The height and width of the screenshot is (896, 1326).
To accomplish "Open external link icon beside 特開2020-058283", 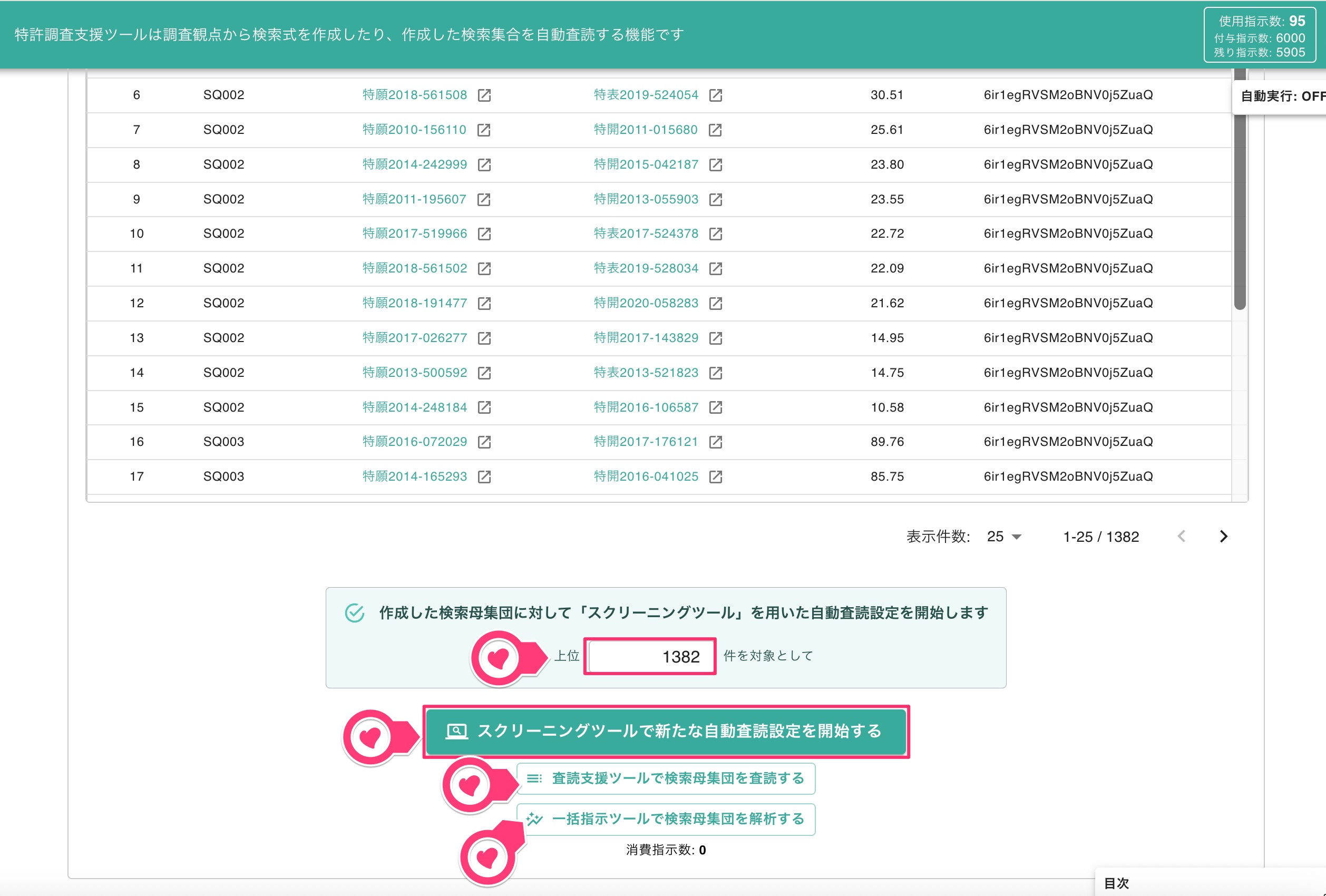I will (x=716, y=304).
